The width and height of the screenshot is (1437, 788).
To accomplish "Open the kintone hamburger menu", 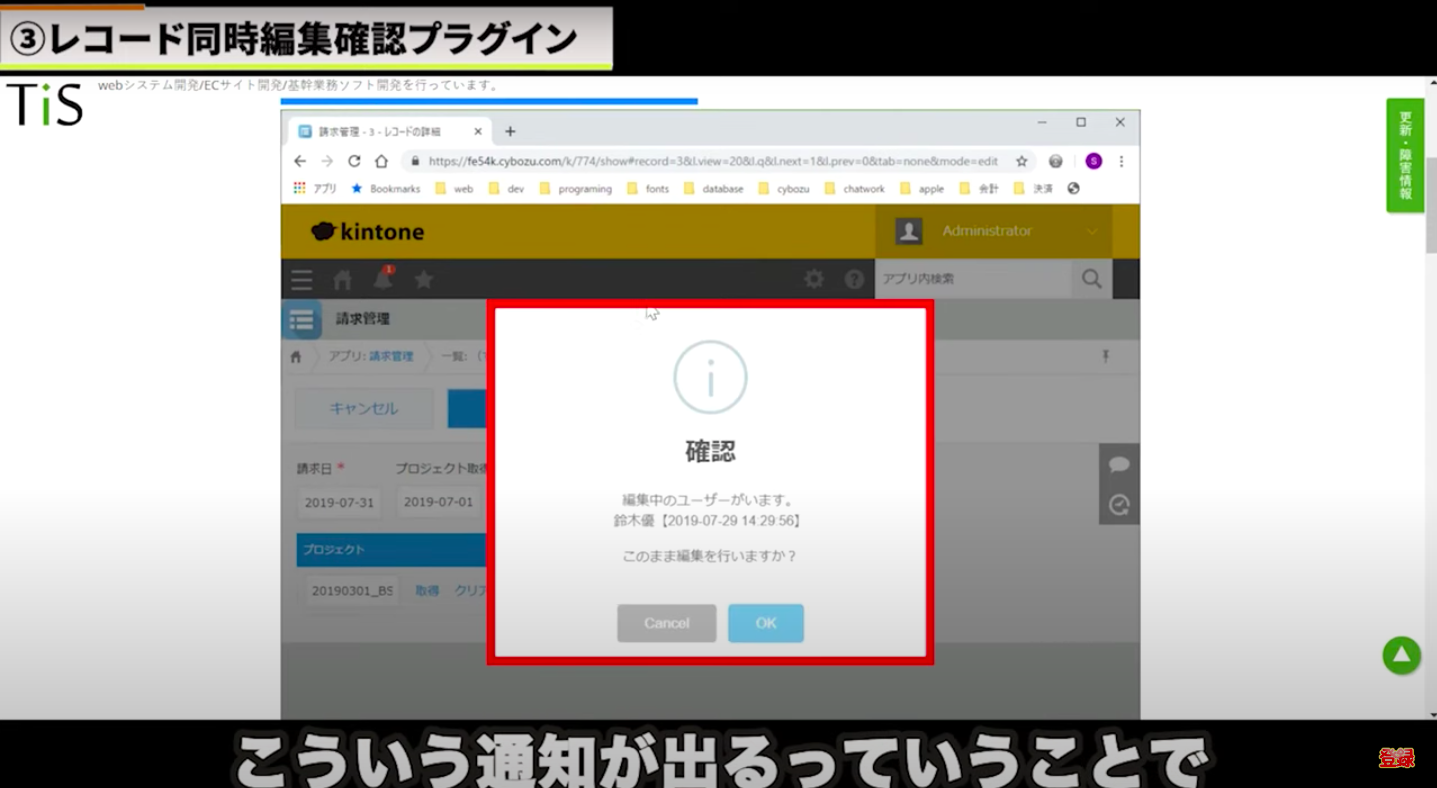I will pyautogui.click(x=301, y=280).
